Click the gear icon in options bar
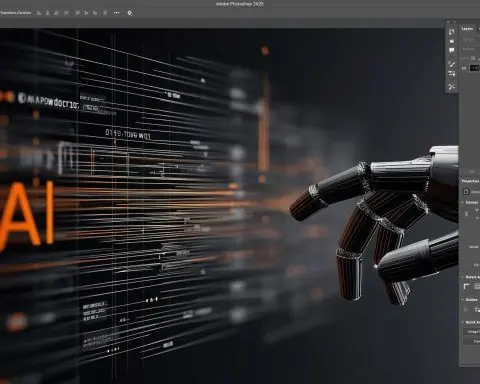 click(x=130, y=13)
